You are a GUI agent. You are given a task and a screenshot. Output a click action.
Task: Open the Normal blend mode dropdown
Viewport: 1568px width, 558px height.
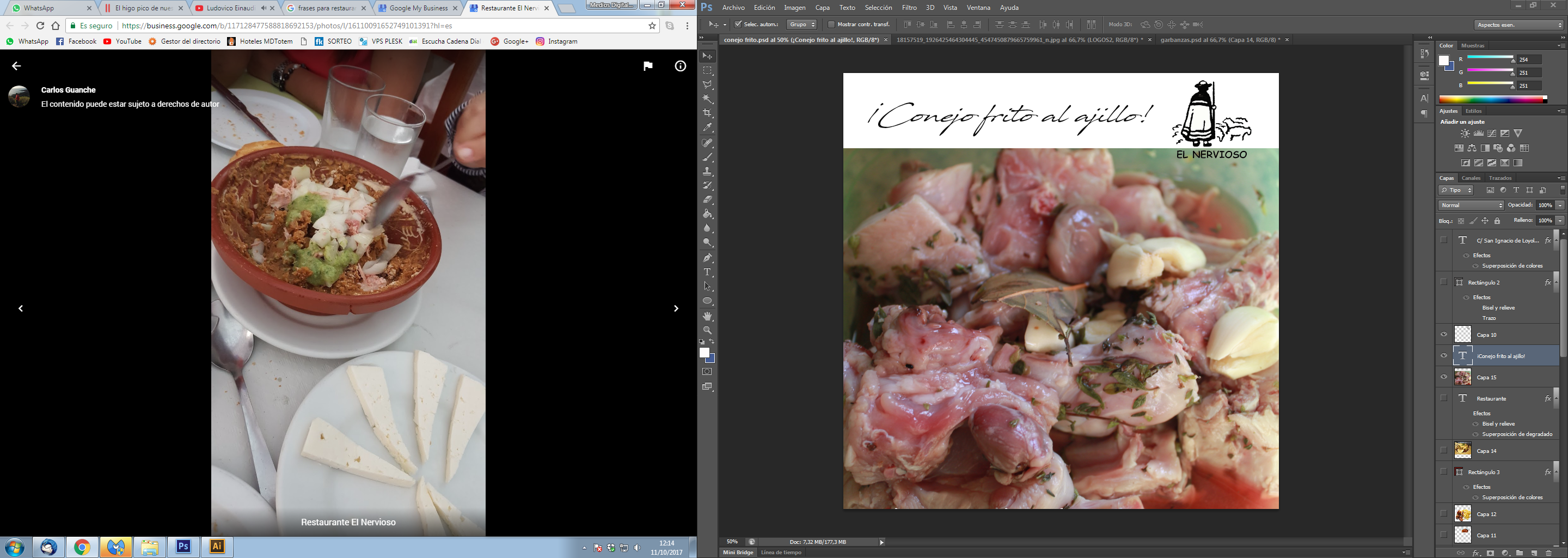(1471, 205)
